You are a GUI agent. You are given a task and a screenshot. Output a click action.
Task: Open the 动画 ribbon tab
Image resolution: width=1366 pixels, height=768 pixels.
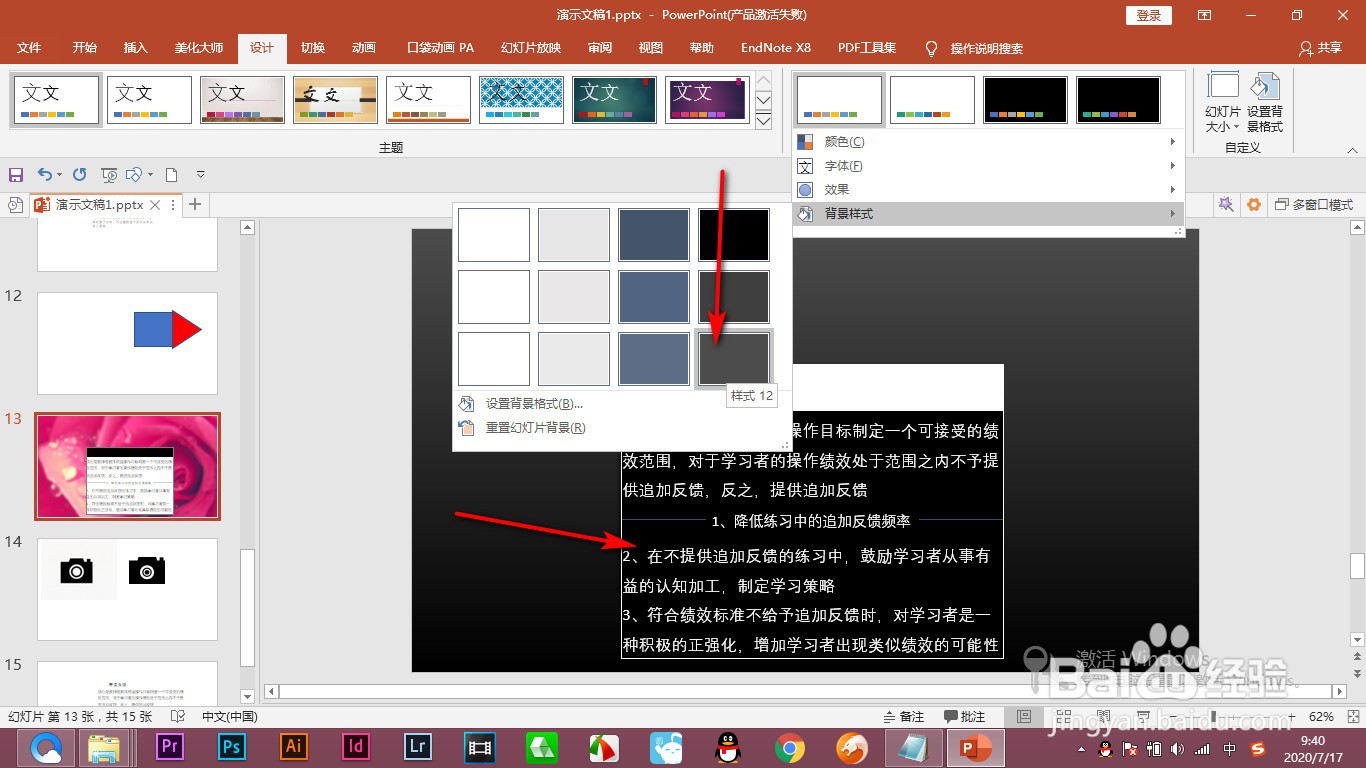pos(364,48)
